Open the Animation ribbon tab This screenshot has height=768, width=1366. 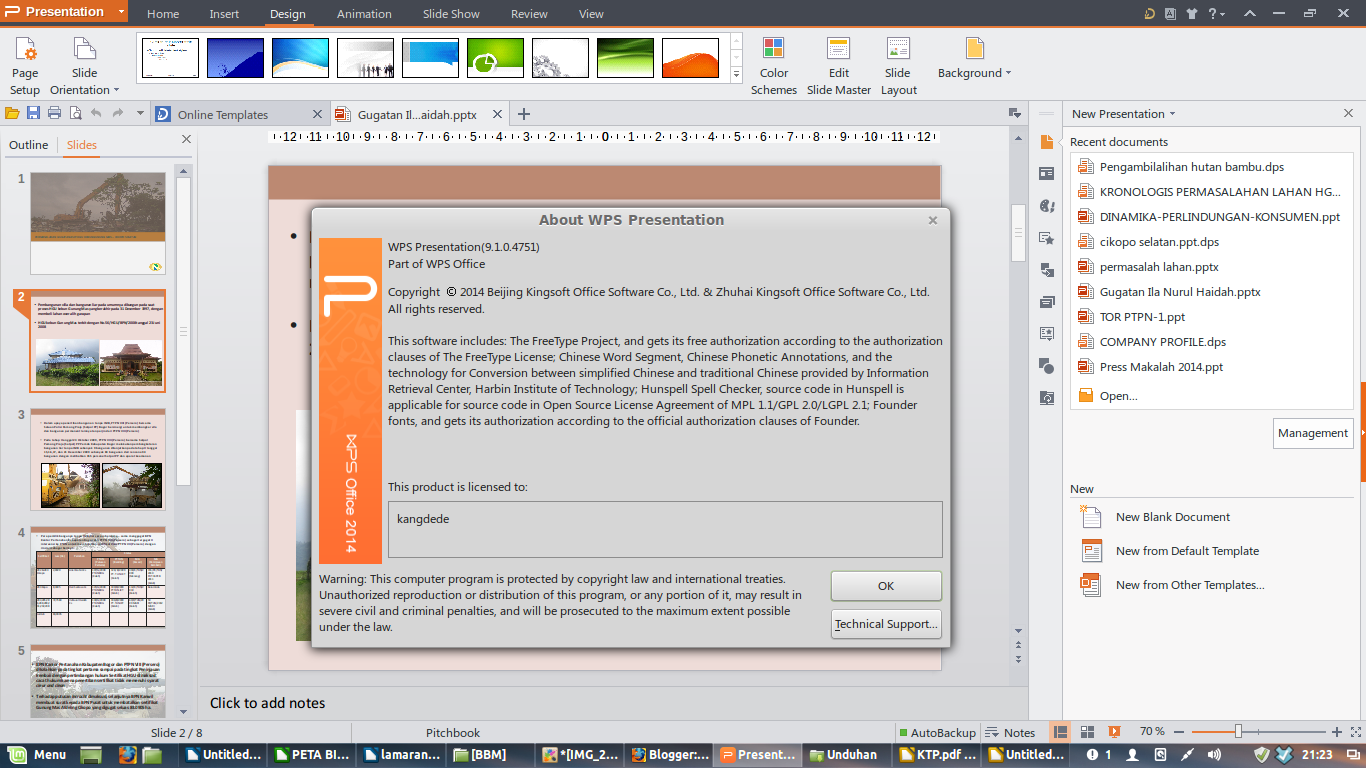[364, 14]
